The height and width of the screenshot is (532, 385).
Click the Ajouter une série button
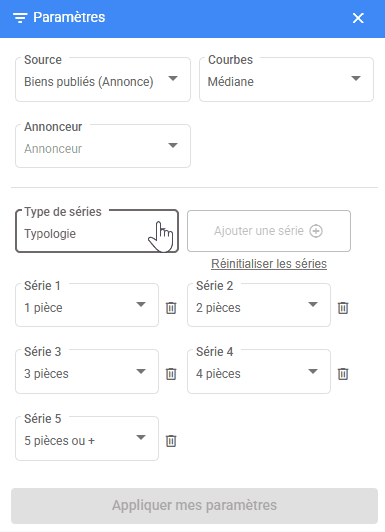pyautogui.click(x=269, y=231)
